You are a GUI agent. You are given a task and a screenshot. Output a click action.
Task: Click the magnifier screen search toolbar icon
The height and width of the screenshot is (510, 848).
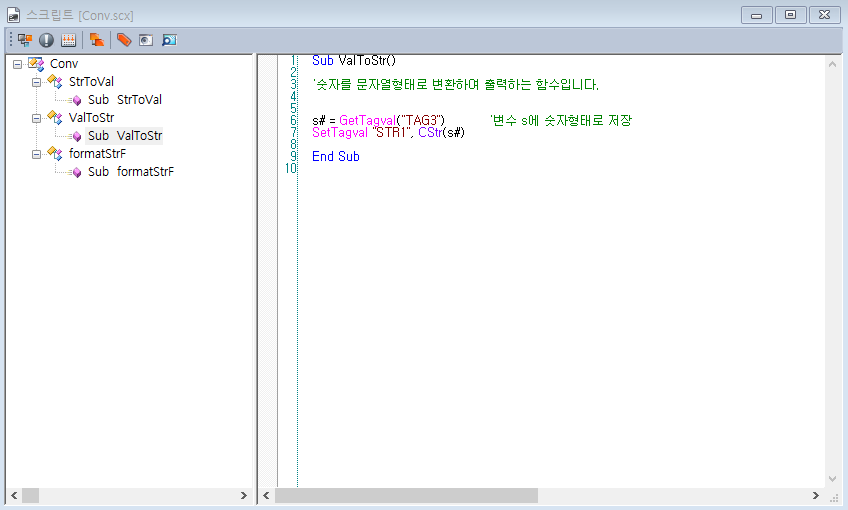point(170,40)
